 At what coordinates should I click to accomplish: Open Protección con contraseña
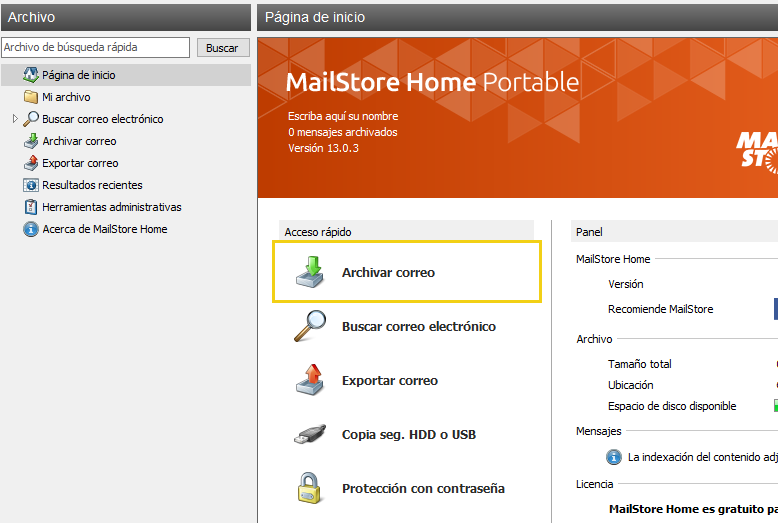click(423, 489)
